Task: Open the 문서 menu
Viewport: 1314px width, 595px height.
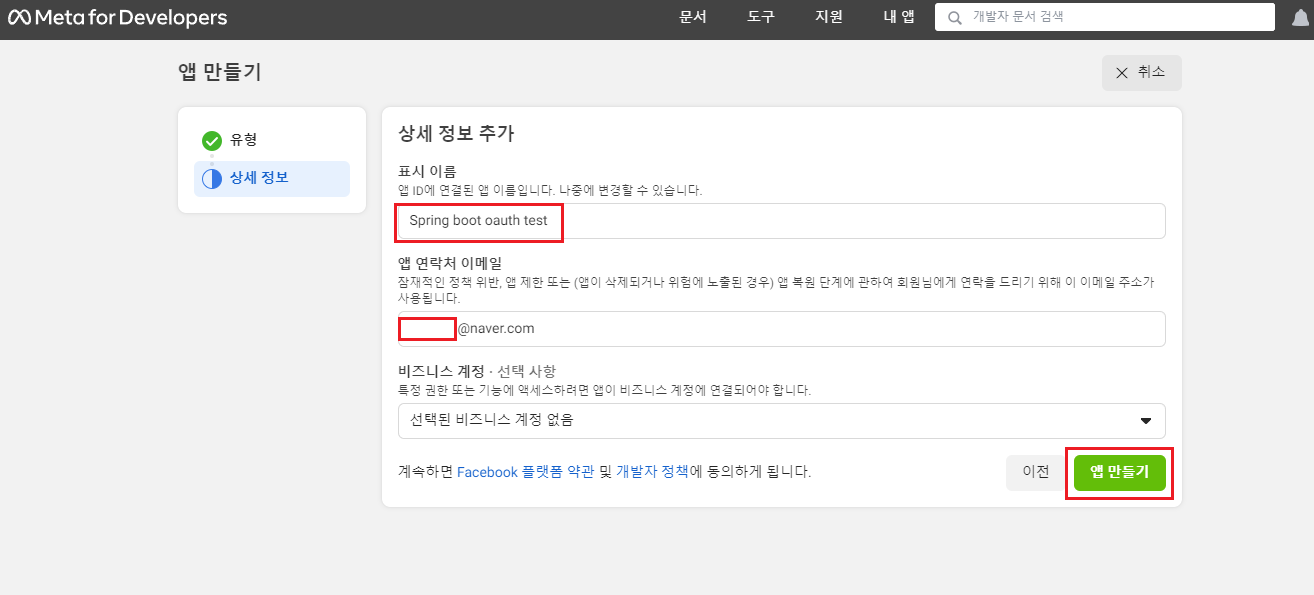Action: (692, 17)
